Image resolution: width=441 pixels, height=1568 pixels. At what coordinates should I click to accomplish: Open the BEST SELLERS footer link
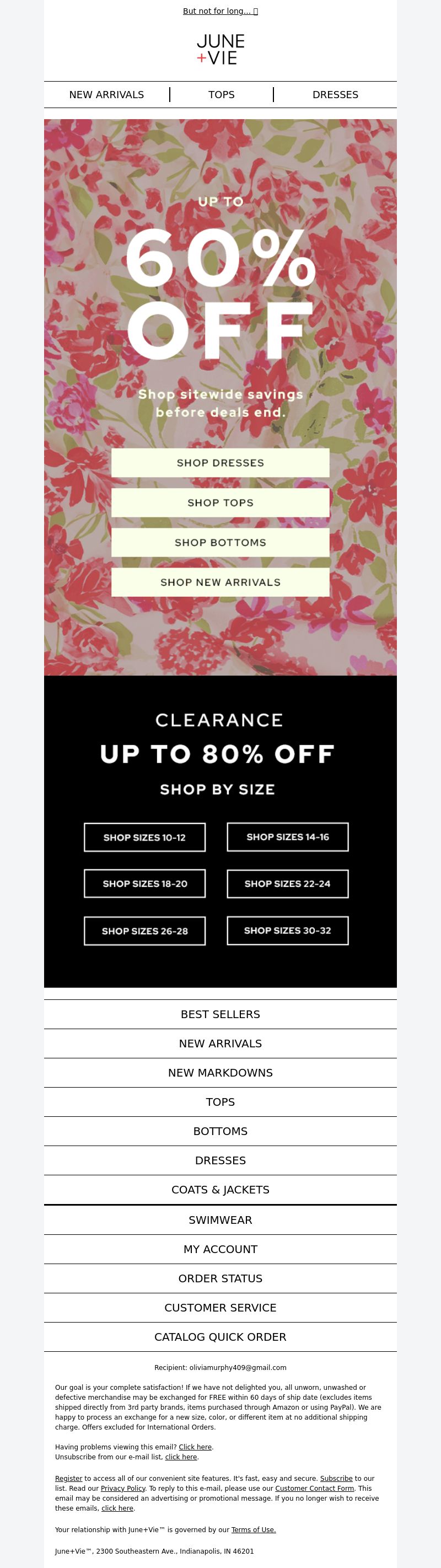pyautogui.click(x=220, y=1014)
